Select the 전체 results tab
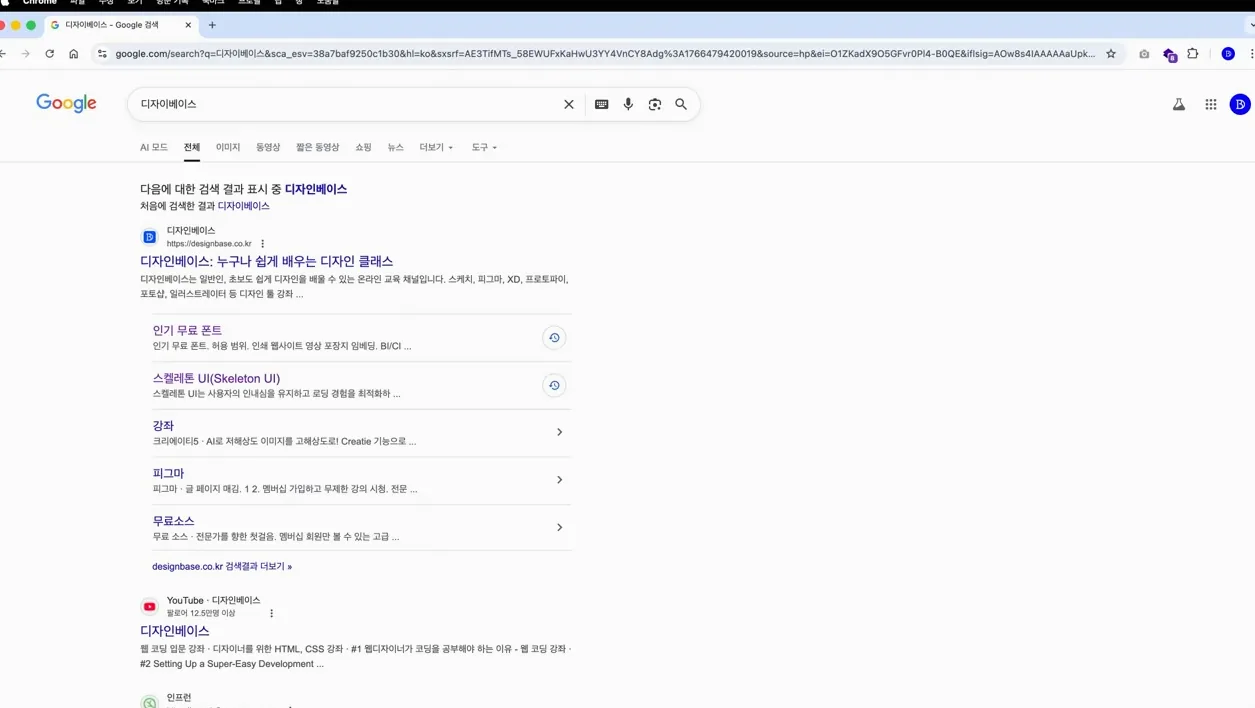Screen dimensions: 1255x708 tap(192, 147)
